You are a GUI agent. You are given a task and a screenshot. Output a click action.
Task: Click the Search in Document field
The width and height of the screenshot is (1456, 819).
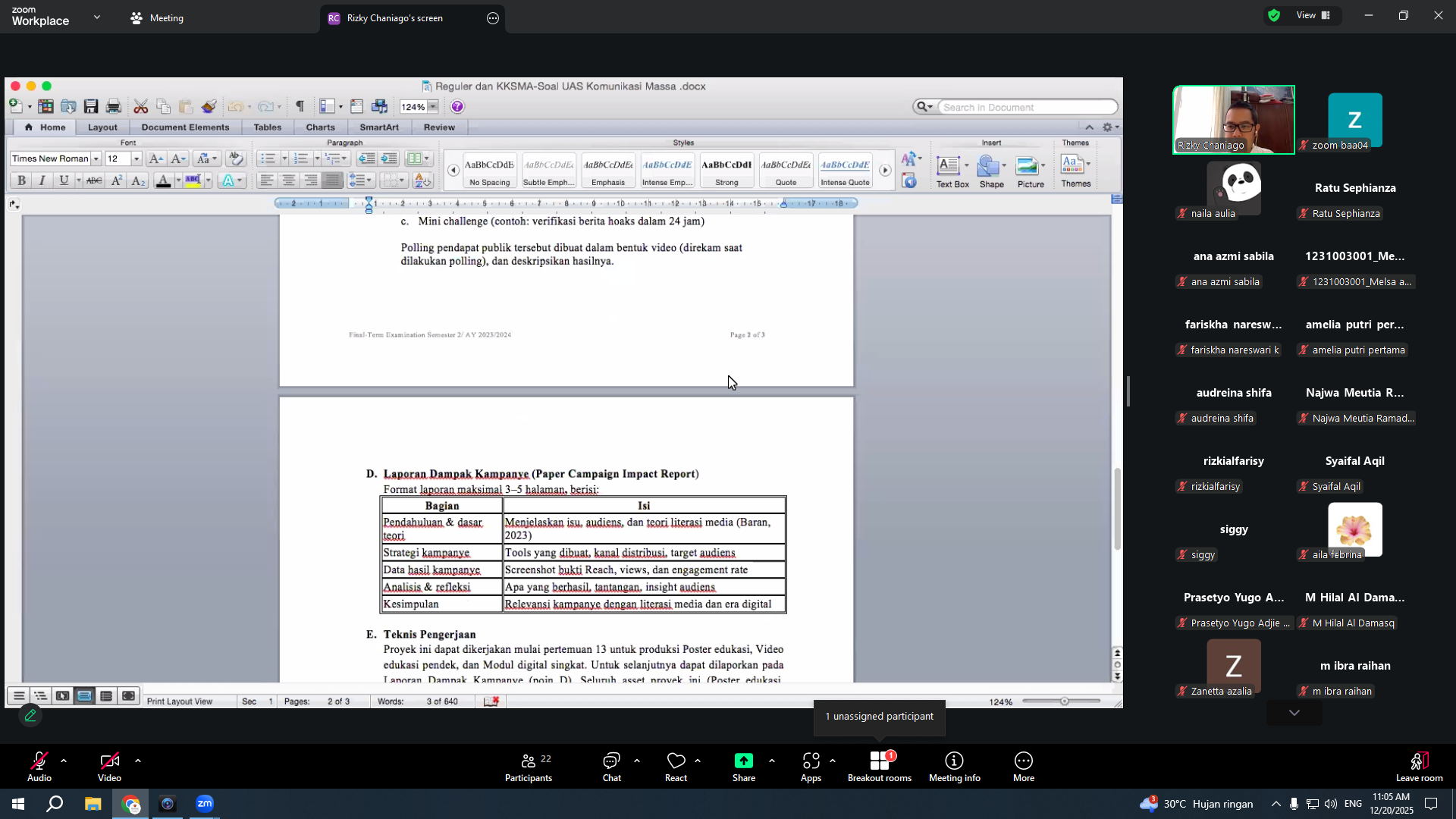tap(1028, 108)
